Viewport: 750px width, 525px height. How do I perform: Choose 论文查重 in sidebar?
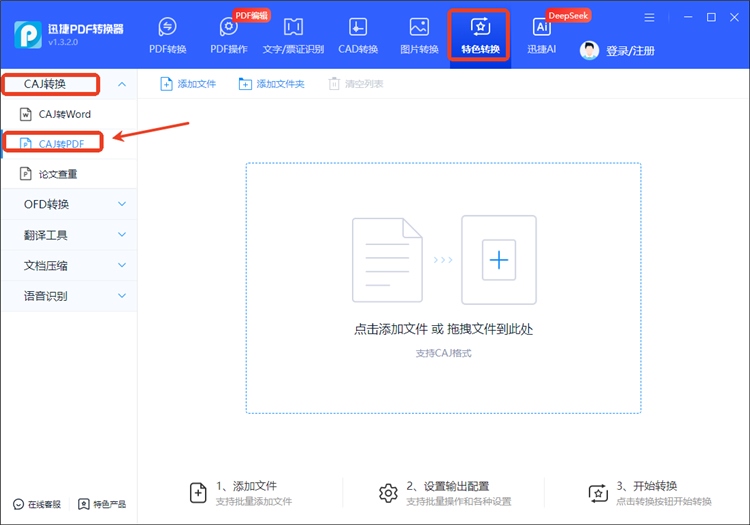coord(58,174)
